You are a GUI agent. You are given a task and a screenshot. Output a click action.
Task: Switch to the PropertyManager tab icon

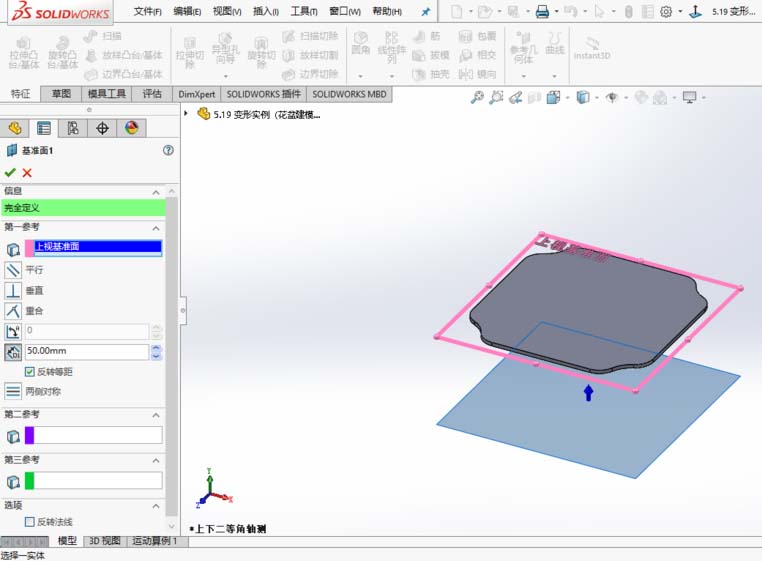pyautogui.click(x=44, y=128)
